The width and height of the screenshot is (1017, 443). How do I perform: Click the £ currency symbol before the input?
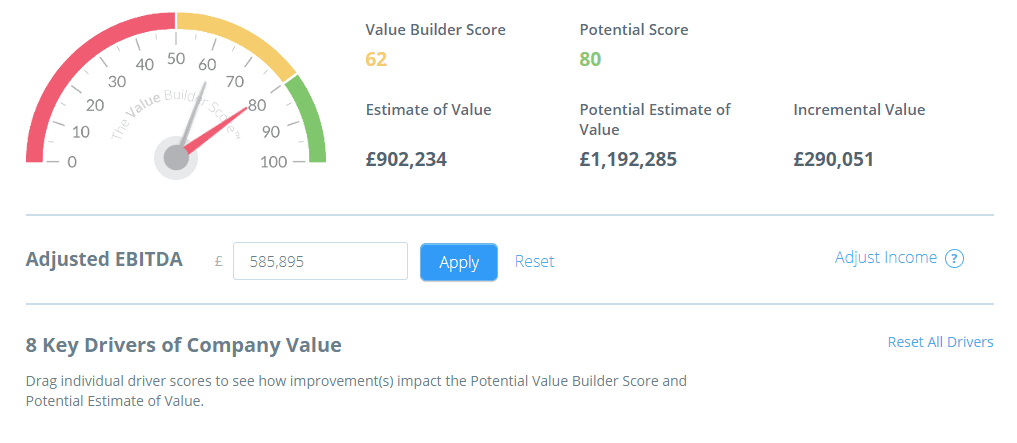click(x=219, y=261)
